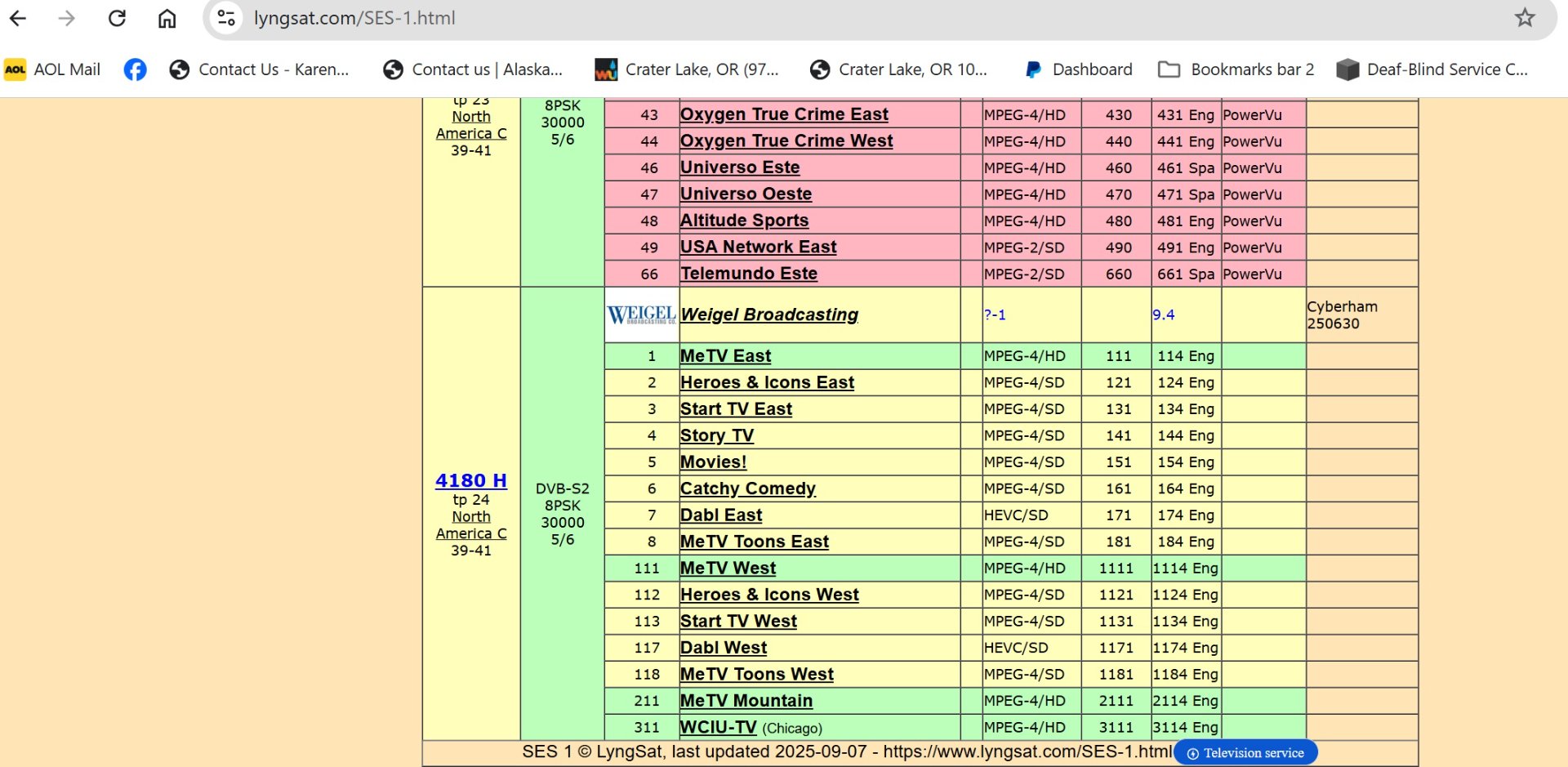Viewport: 1568px width, 767px height.
Task: Open the Start TV West link
Action: coord(738,622)
